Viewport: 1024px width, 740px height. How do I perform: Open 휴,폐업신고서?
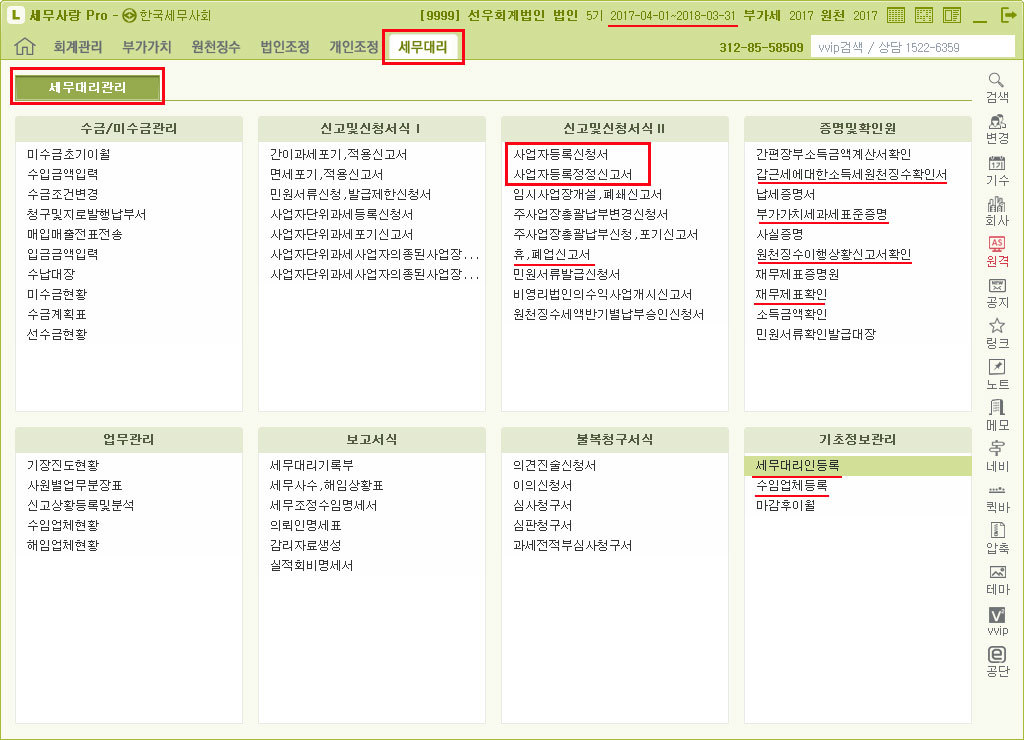click(552, 254)
